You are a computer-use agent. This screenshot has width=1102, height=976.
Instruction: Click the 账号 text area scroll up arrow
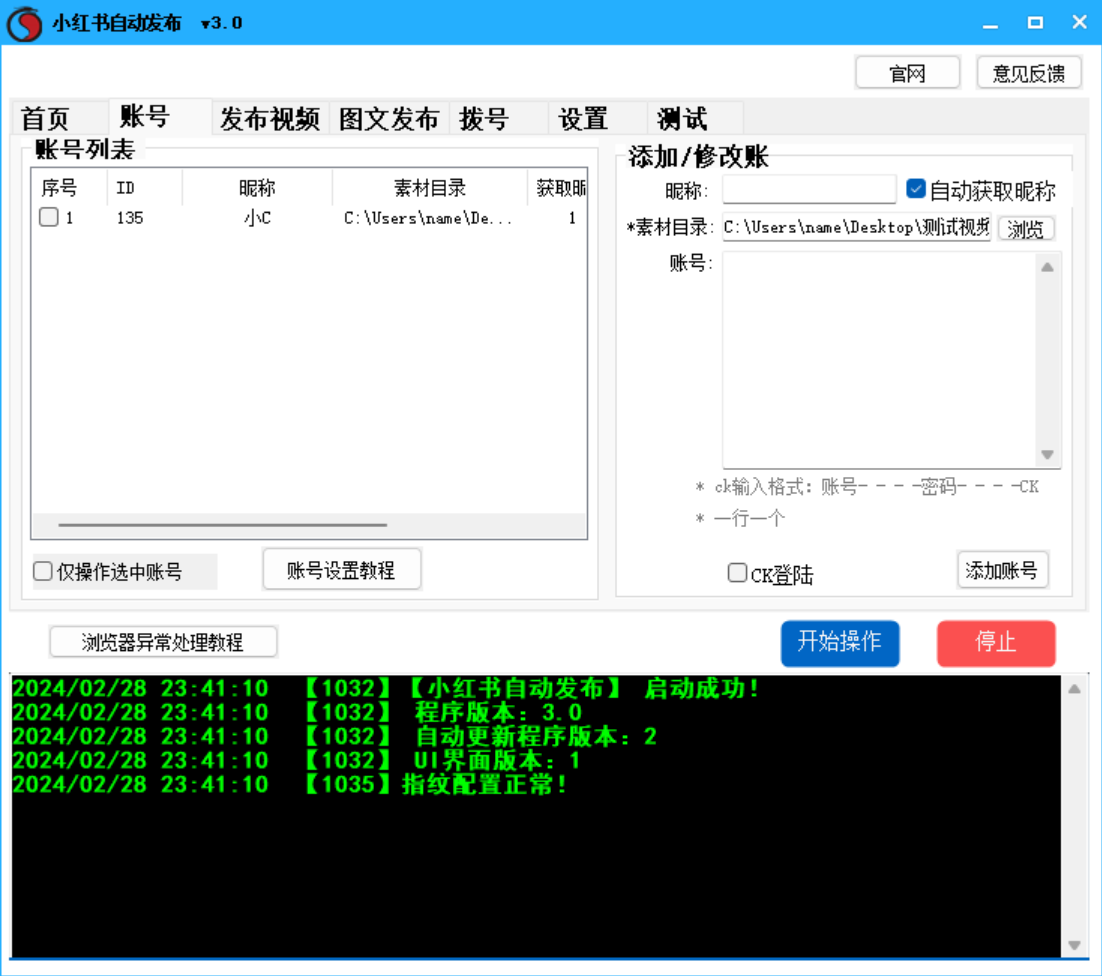1047,267
